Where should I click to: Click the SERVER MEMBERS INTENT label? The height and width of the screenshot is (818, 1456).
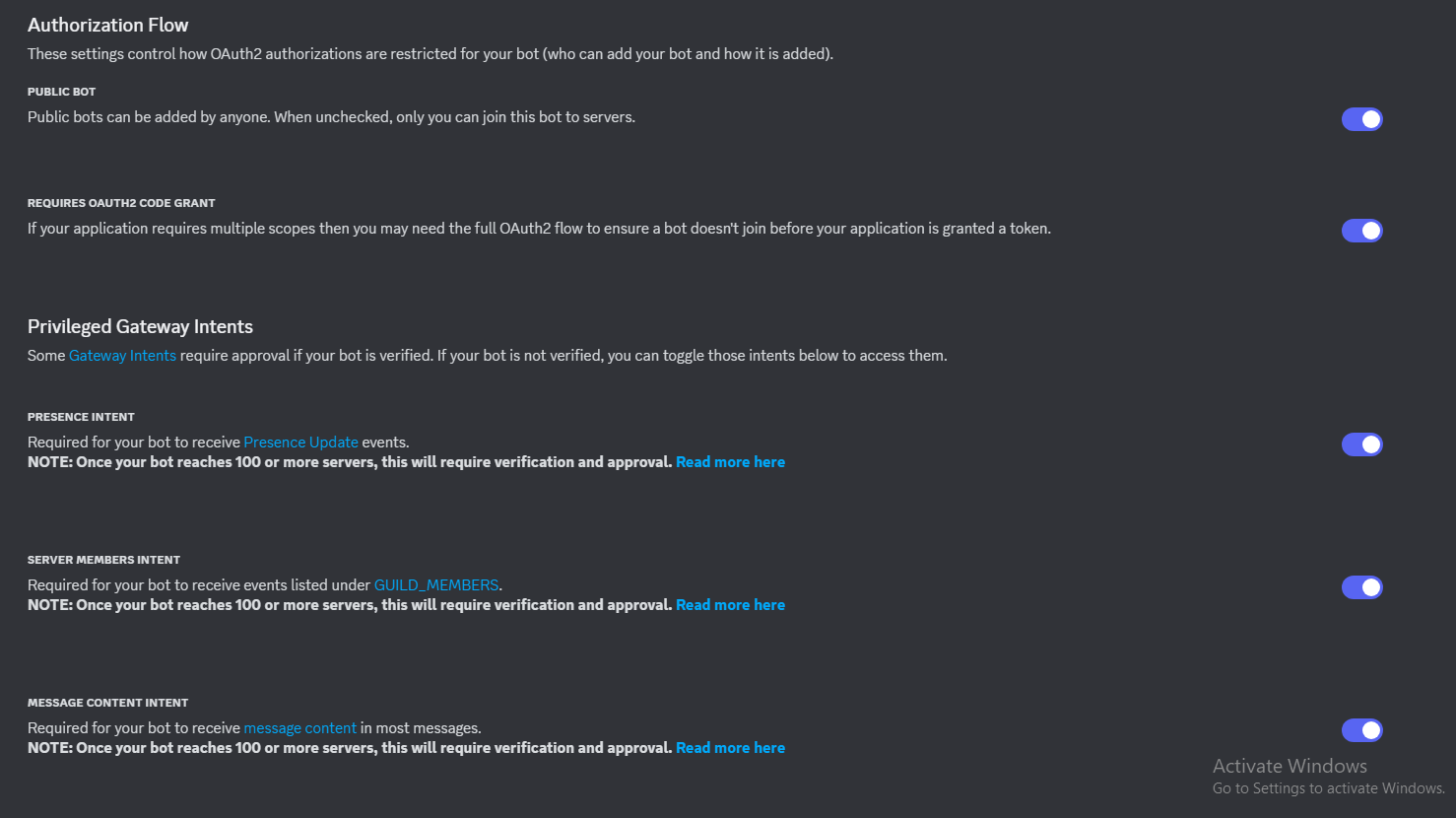click(103, 560)
